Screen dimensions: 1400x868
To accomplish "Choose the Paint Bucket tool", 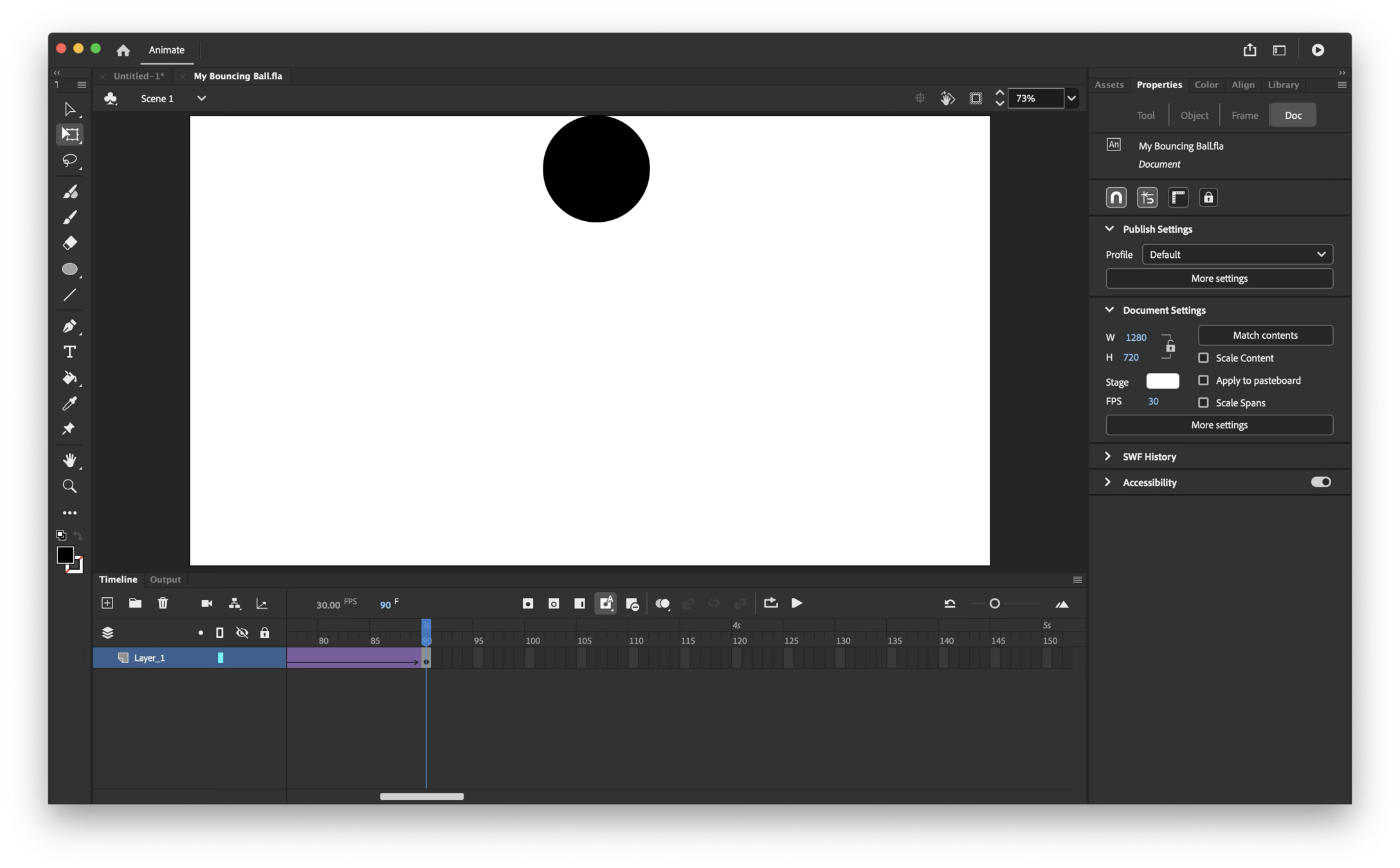I will 69,378.
